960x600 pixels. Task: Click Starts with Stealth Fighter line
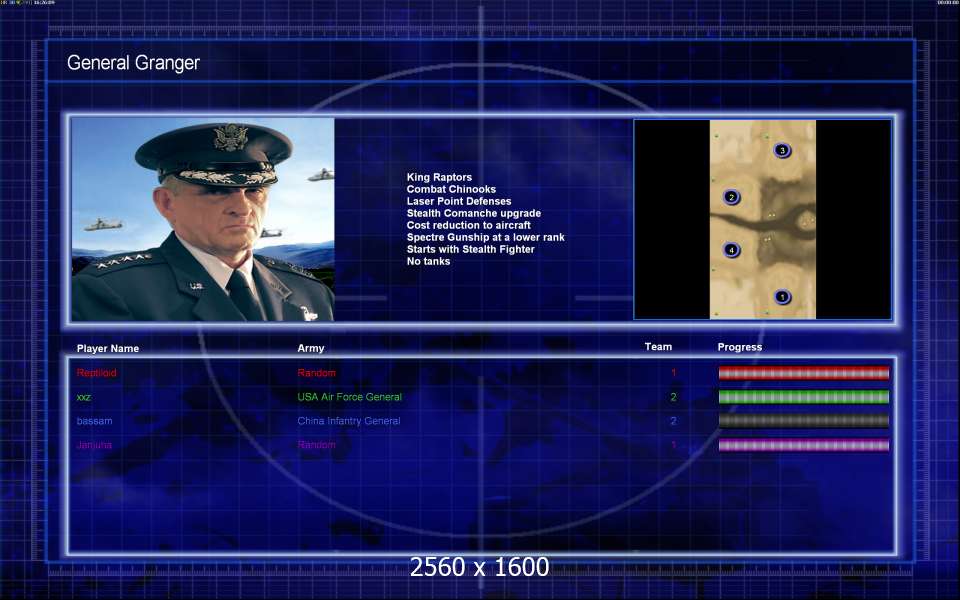tap(470, 249)
